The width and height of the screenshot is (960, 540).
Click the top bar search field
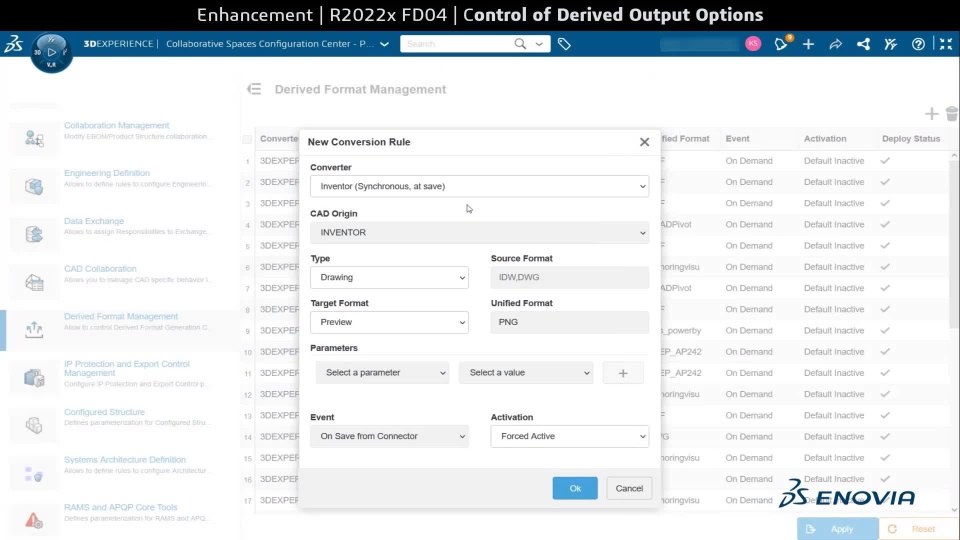click(460, 44)
